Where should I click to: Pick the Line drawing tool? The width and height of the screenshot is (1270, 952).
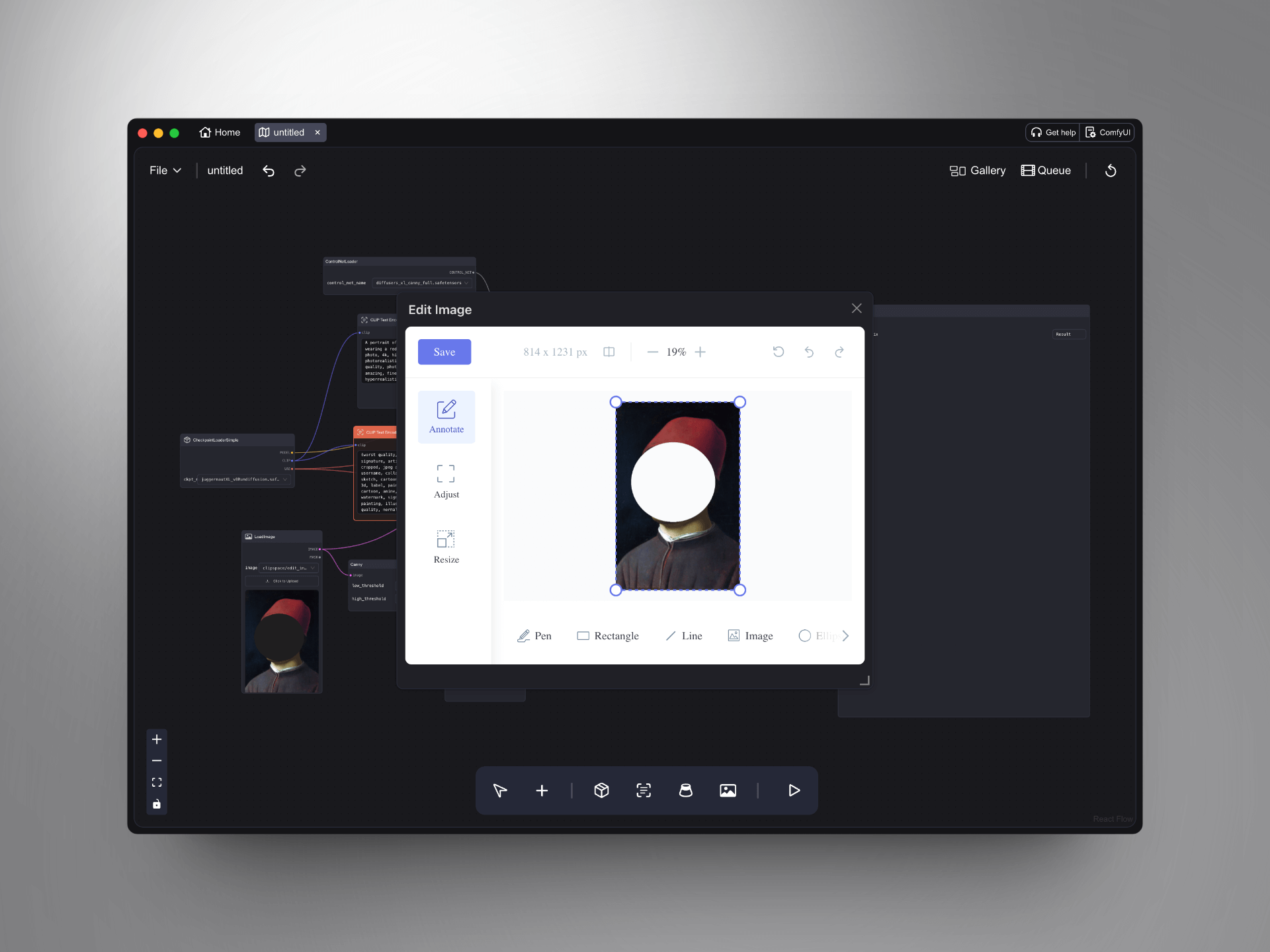(x=684, y=636)
